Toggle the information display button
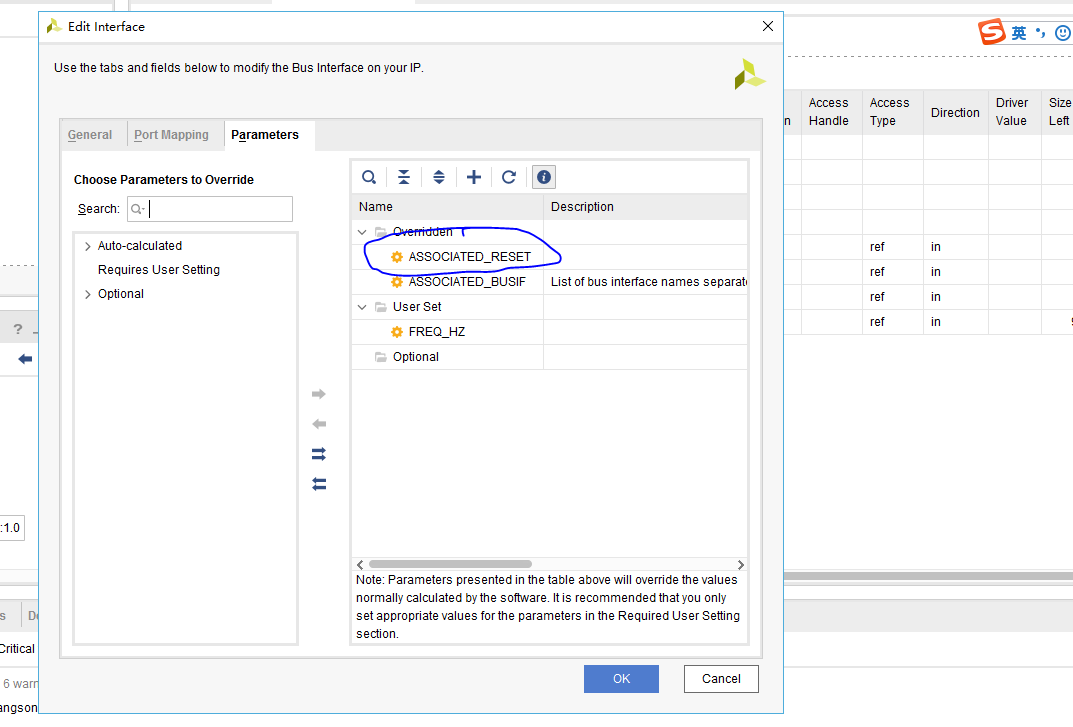Screen dimensions: 1073x727 pyautogui.click(x=543, y=177)
